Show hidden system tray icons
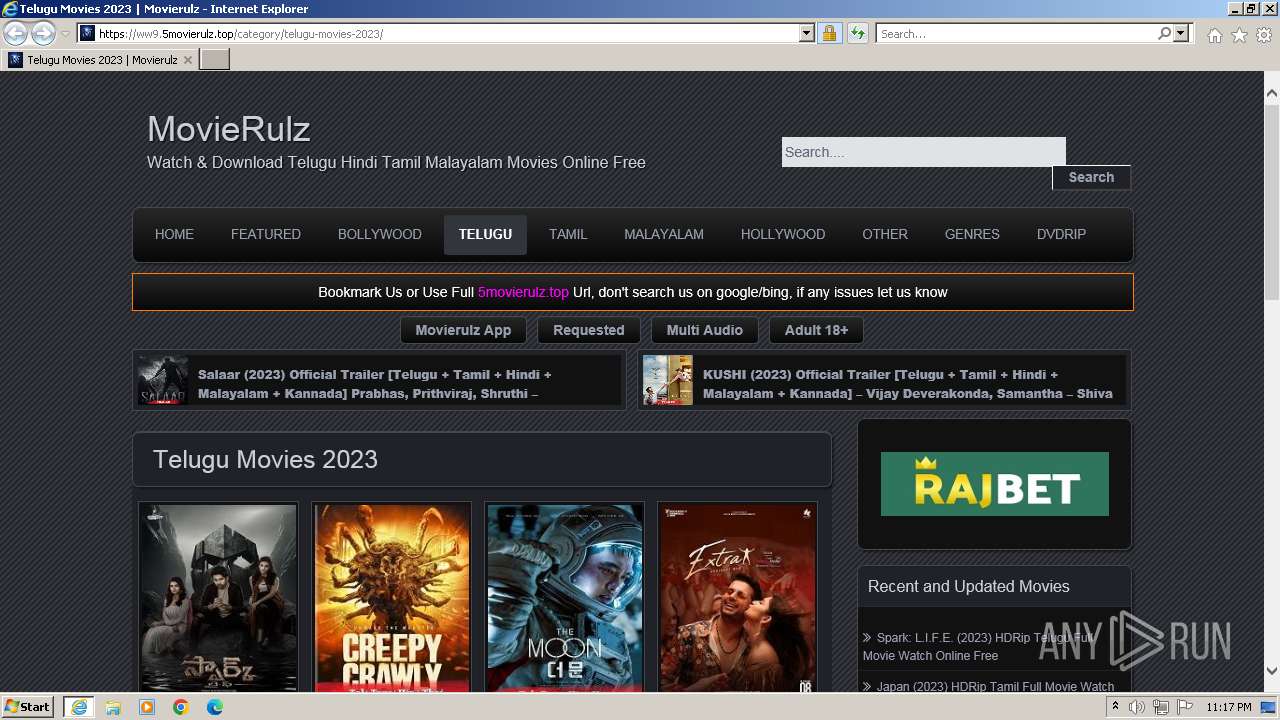 click(1116, 707)
